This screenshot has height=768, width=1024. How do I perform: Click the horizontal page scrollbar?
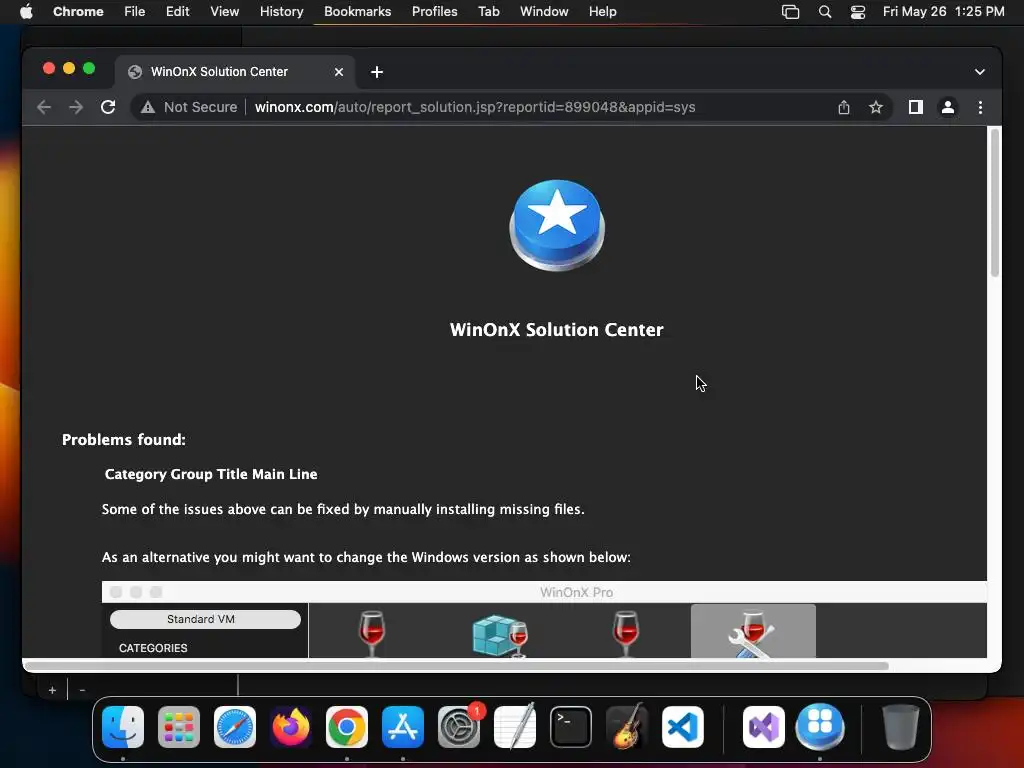456,666
